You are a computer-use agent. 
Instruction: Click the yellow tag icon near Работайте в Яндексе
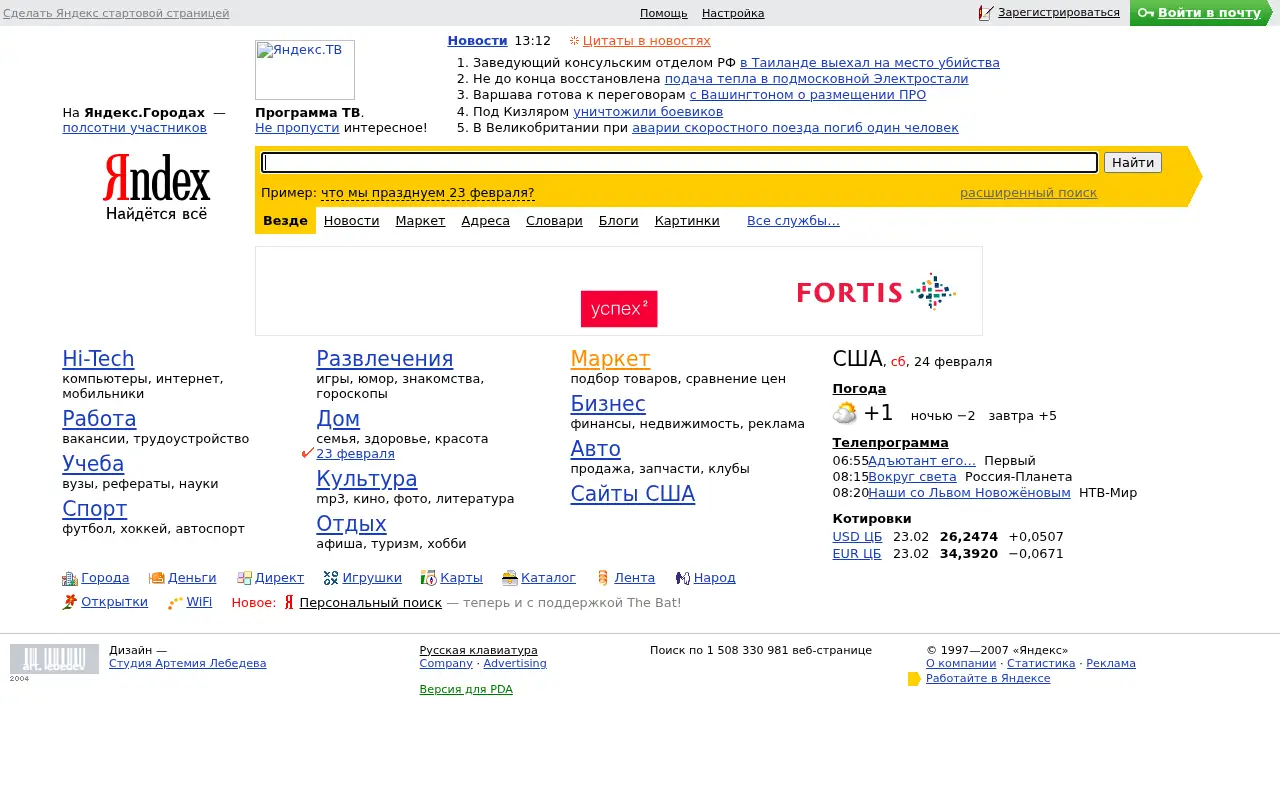[x=914, y=679]
